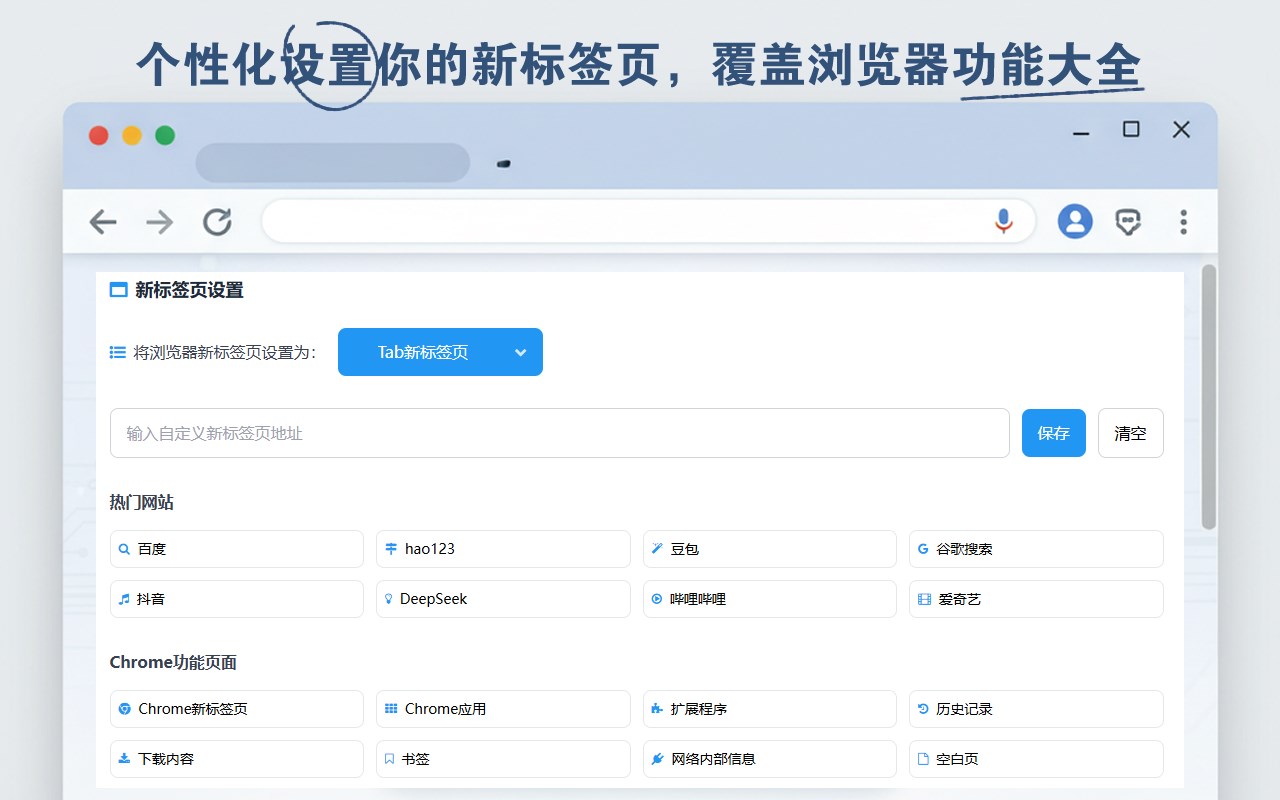Click the 新标签页设置 heading text
Viewport: 1280px width, 800px height.
point(189,290)
